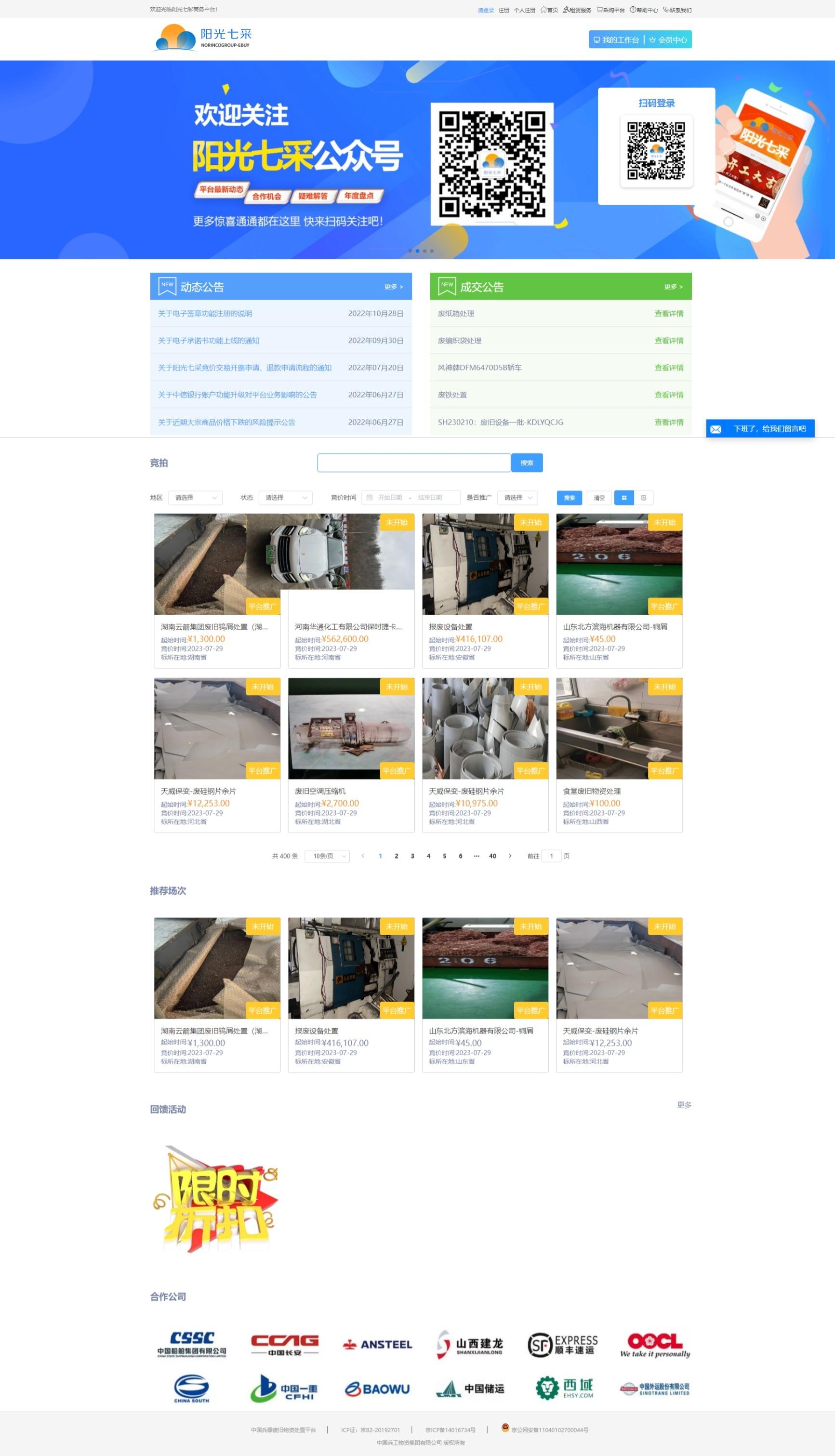
Task: Focus the 竞拍 auction search input field
Action: [x=413, y=463]
